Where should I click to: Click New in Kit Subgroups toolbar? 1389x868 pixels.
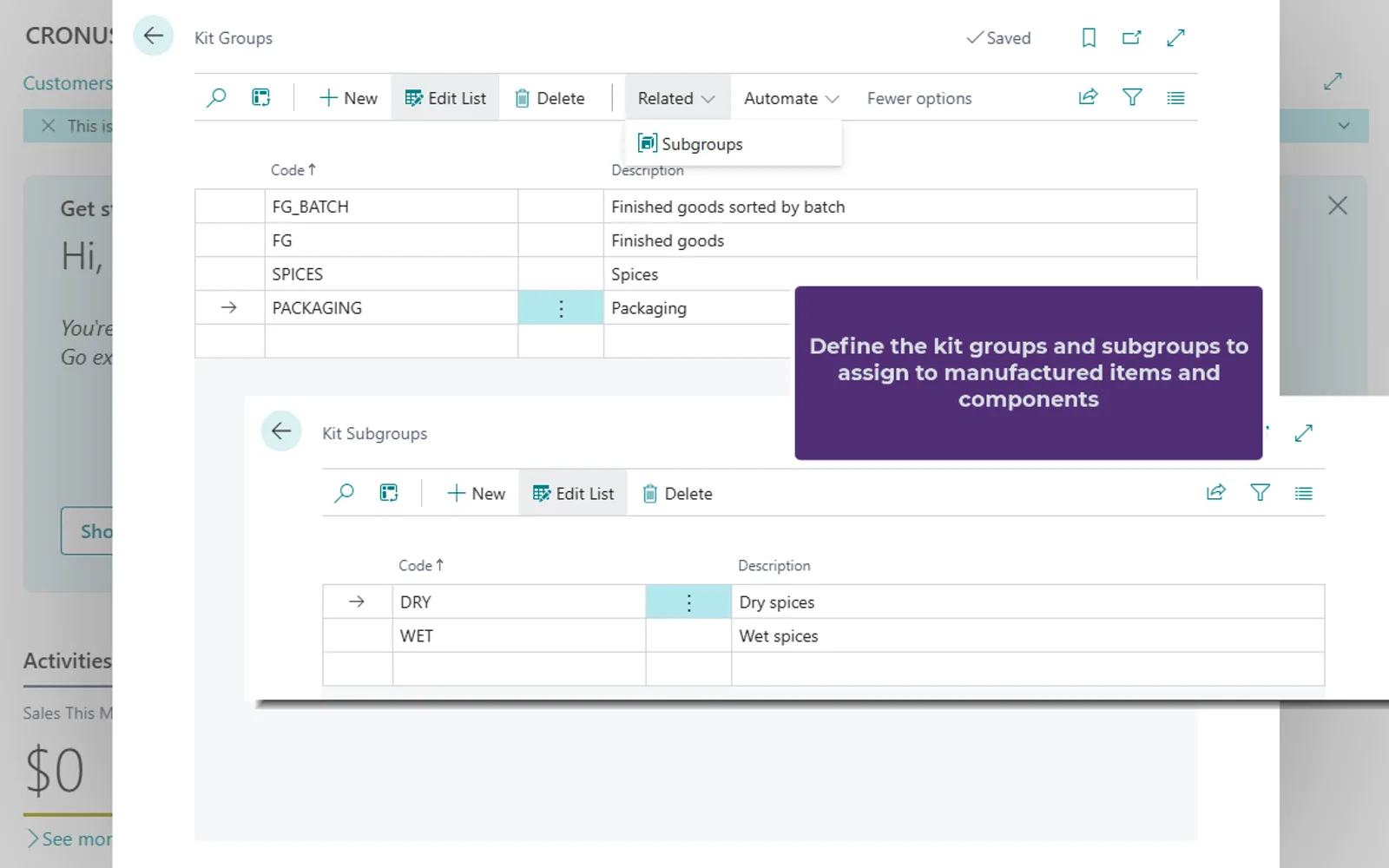pos(477,493)
